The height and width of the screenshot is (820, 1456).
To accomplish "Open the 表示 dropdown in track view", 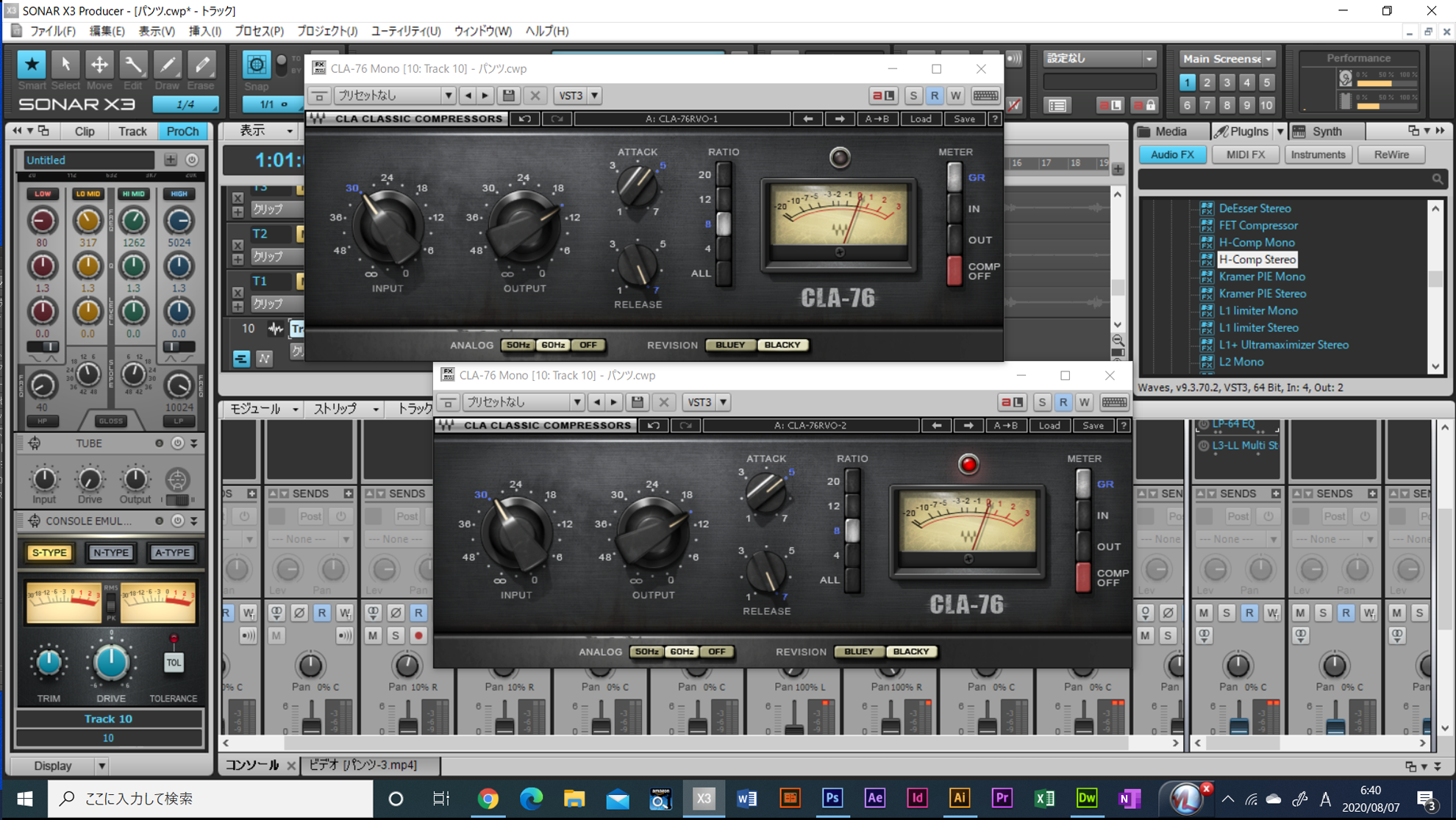I will coord(265,131).
